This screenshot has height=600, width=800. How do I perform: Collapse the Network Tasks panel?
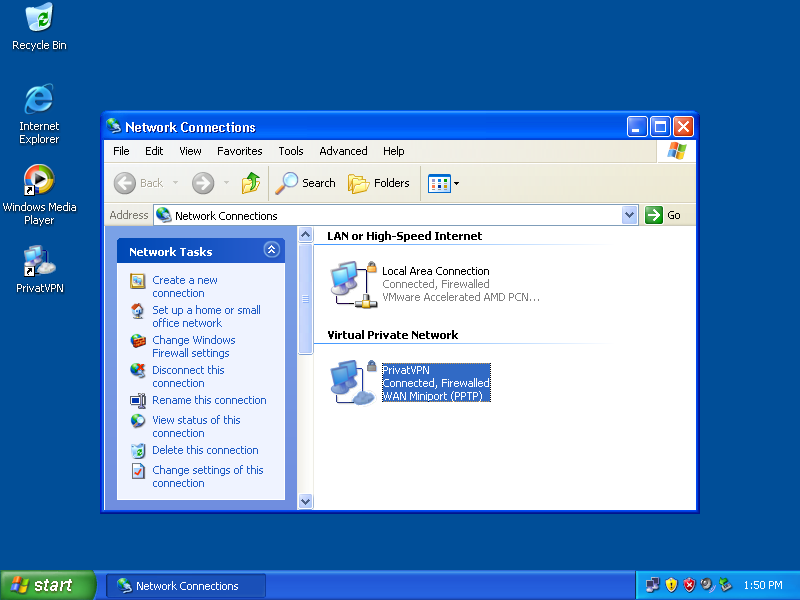pyautogui.click(x=271, y=251)
